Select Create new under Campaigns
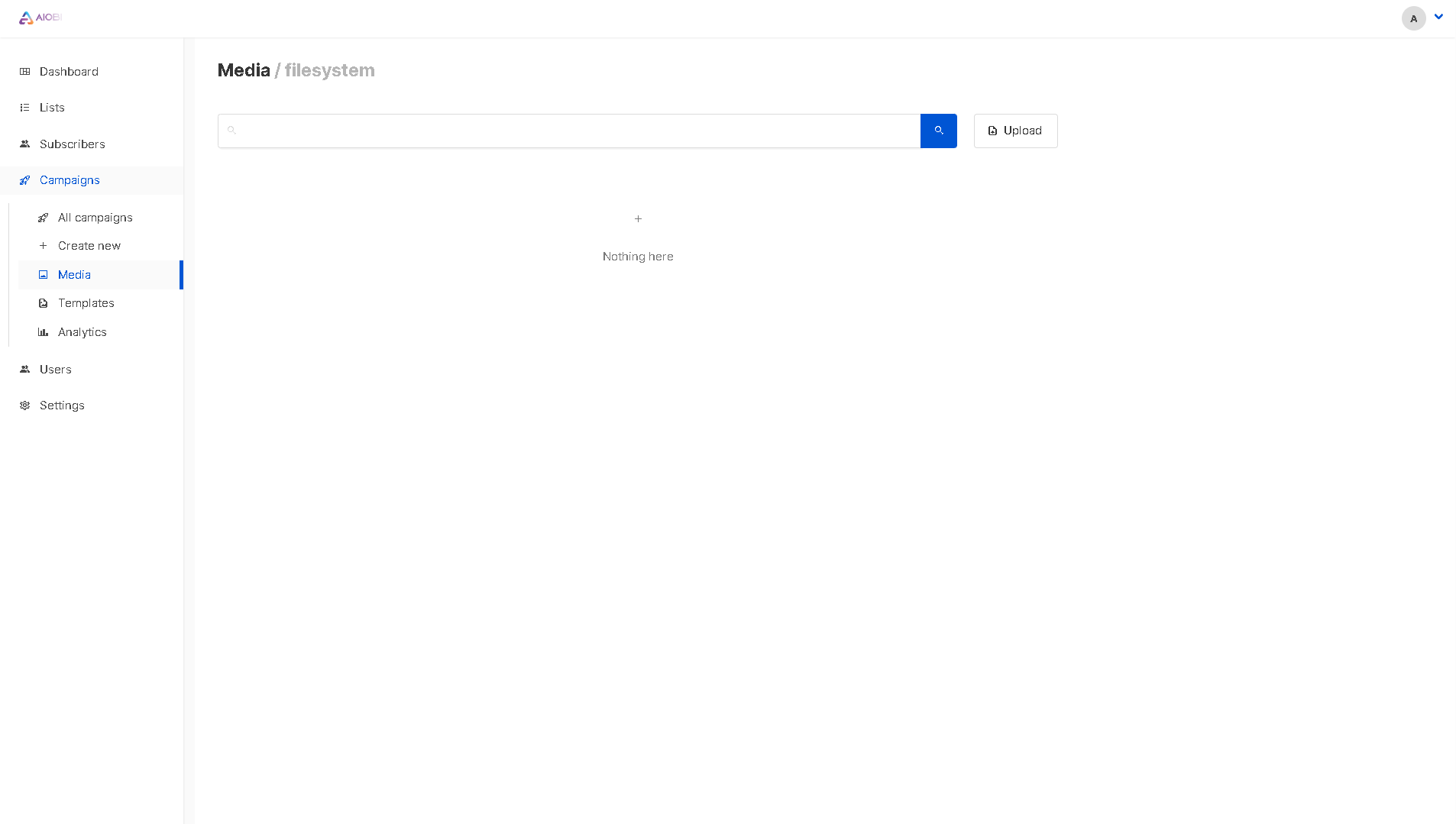 (89, 246)
